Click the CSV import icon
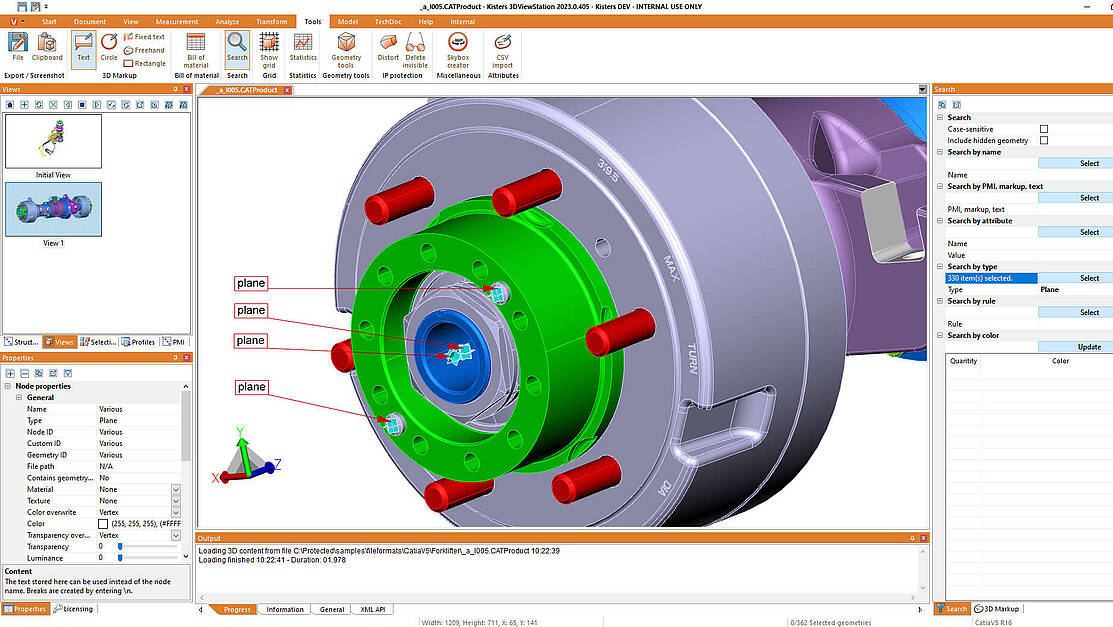1113x627 pixels. click(503, 46)
